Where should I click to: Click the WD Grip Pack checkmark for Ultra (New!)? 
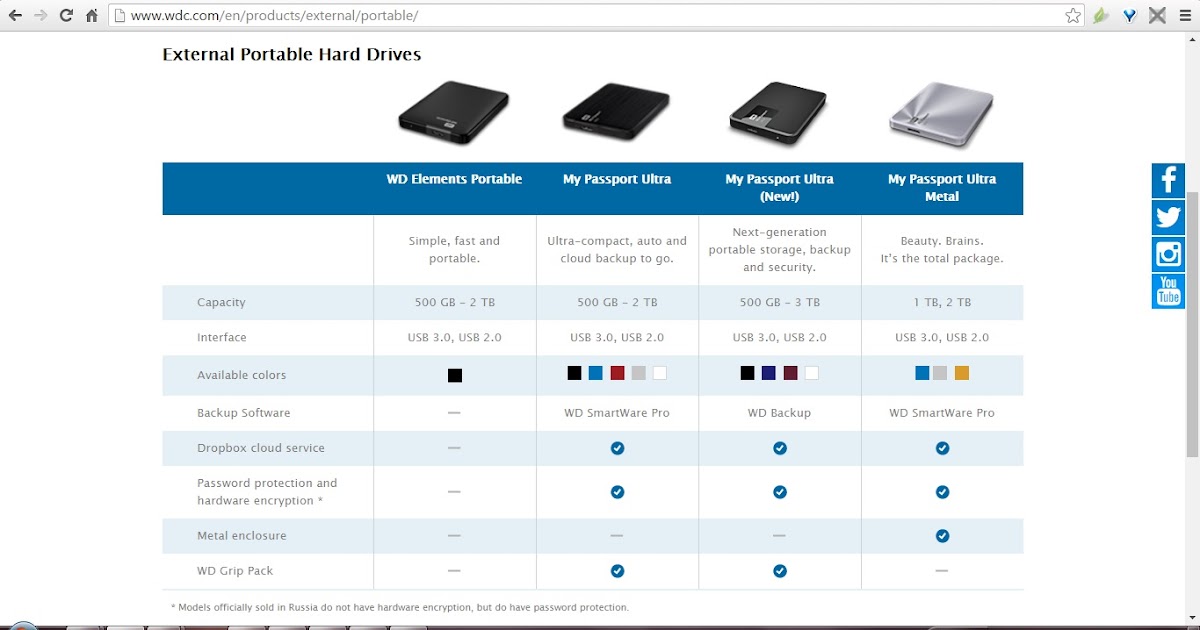pos(780,571)
